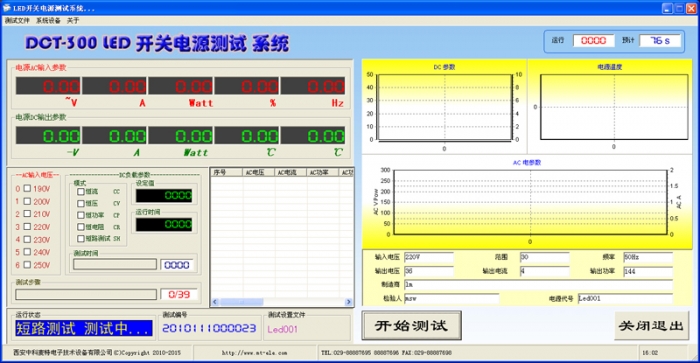The height and width of the screenshot is (363, 700).
Task: Open the 测试文件 menu
Action: pos(17,21)
